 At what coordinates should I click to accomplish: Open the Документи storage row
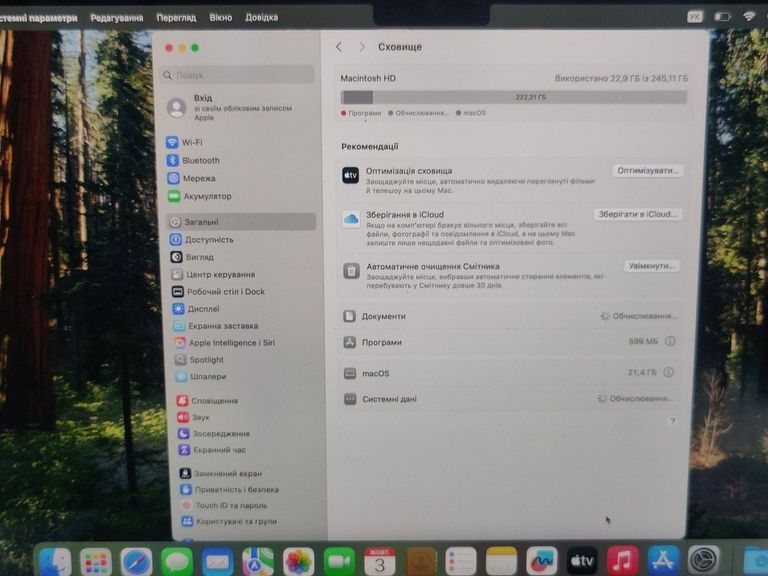coord(510,316)
